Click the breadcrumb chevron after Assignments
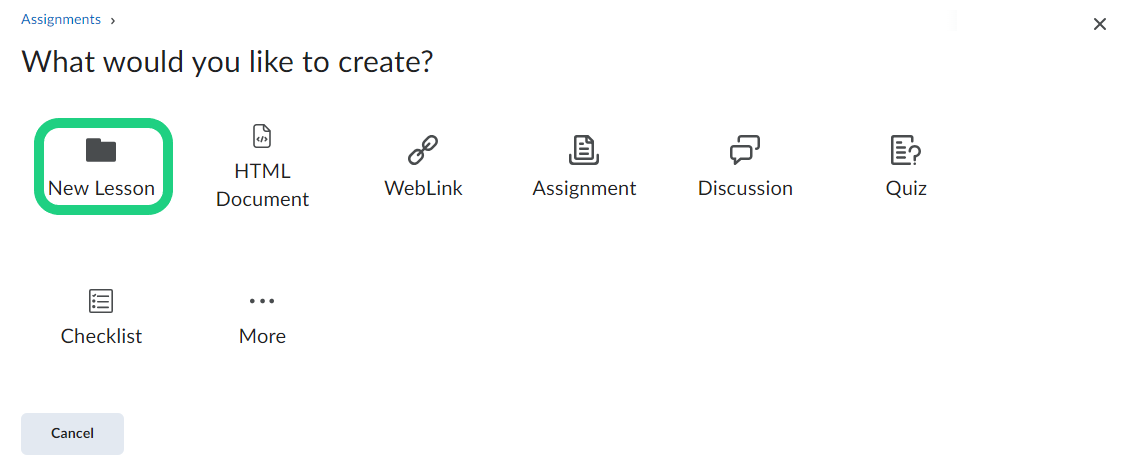The width and height of the screenshot is (1125, 474). coord(113,20)
